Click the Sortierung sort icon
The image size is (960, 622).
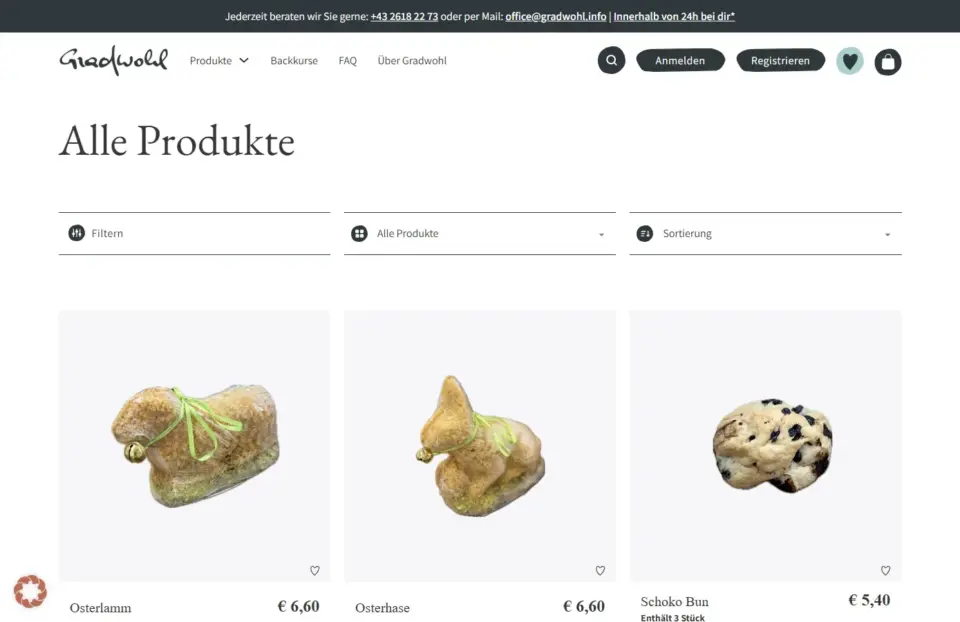(x=645, y=233)
